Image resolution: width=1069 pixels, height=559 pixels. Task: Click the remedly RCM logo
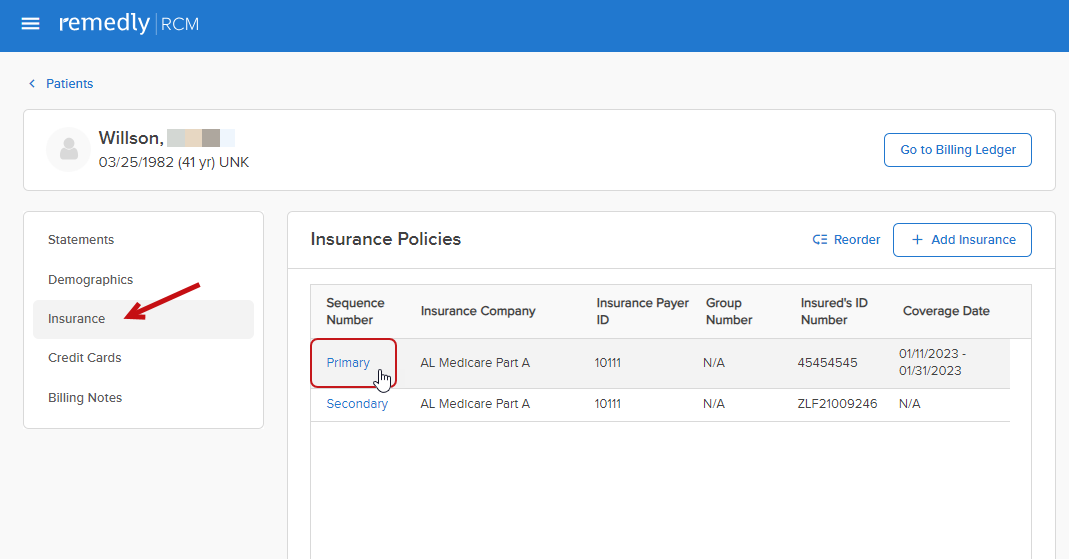[x=129, y=23]
